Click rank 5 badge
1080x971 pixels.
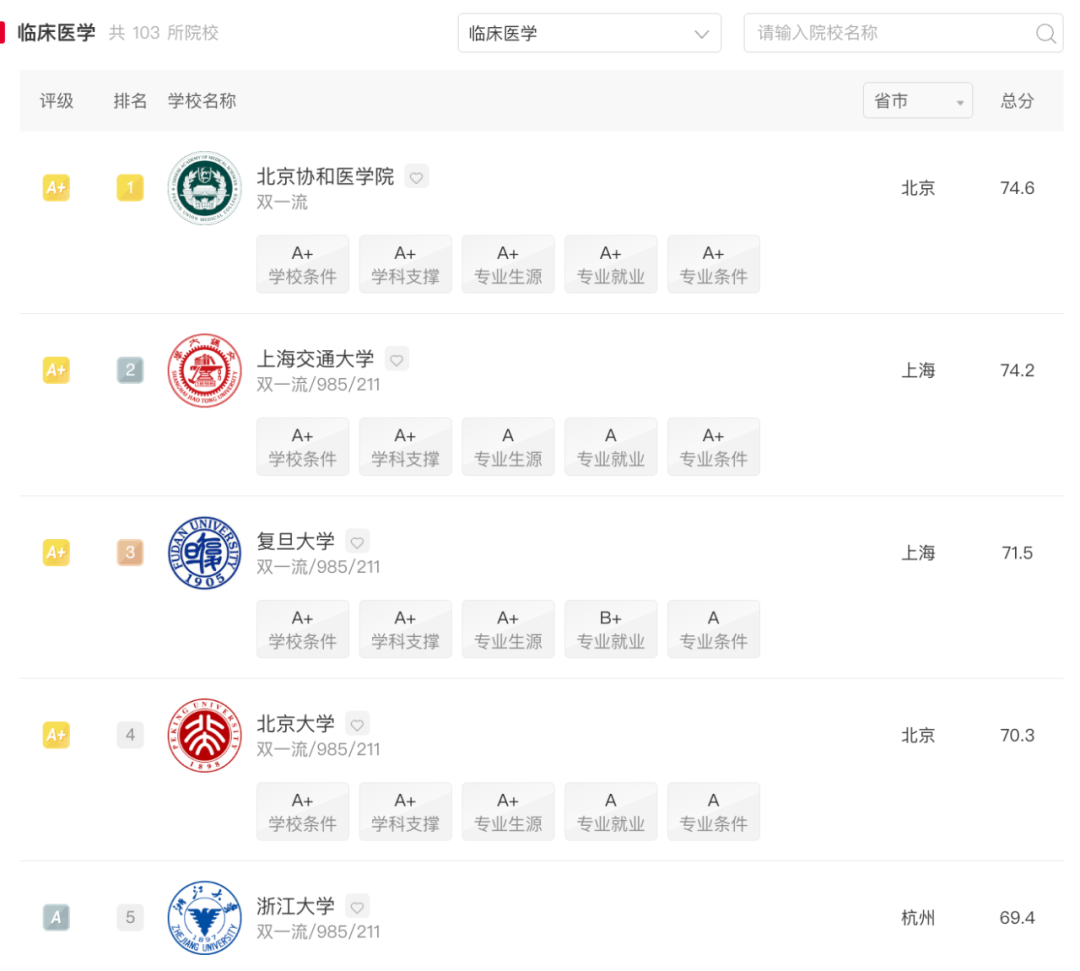click(x=130, y=918)
